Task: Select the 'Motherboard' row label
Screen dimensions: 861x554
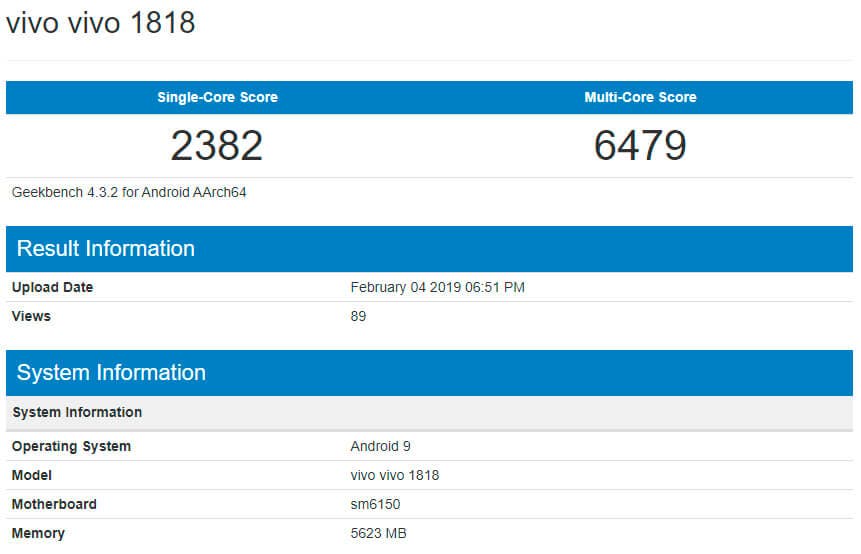Action: [x=54, y=504]
